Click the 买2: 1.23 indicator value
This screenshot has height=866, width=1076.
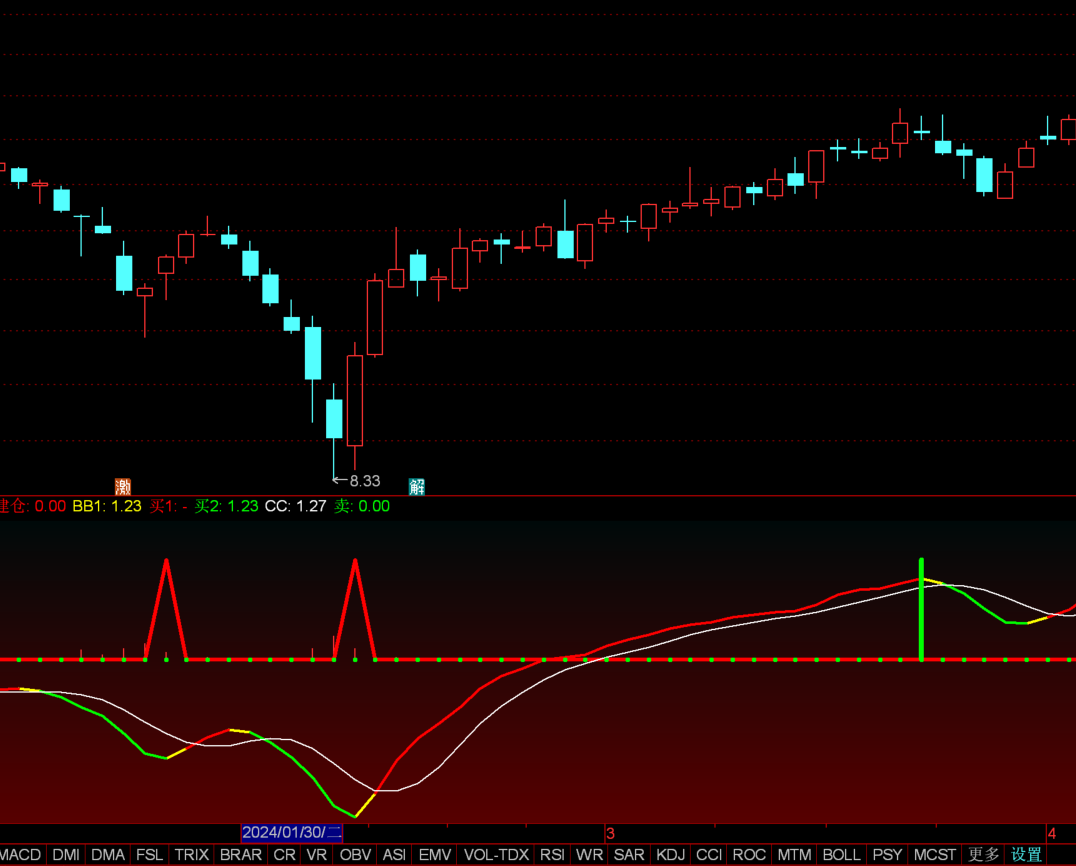pos(226,506)
